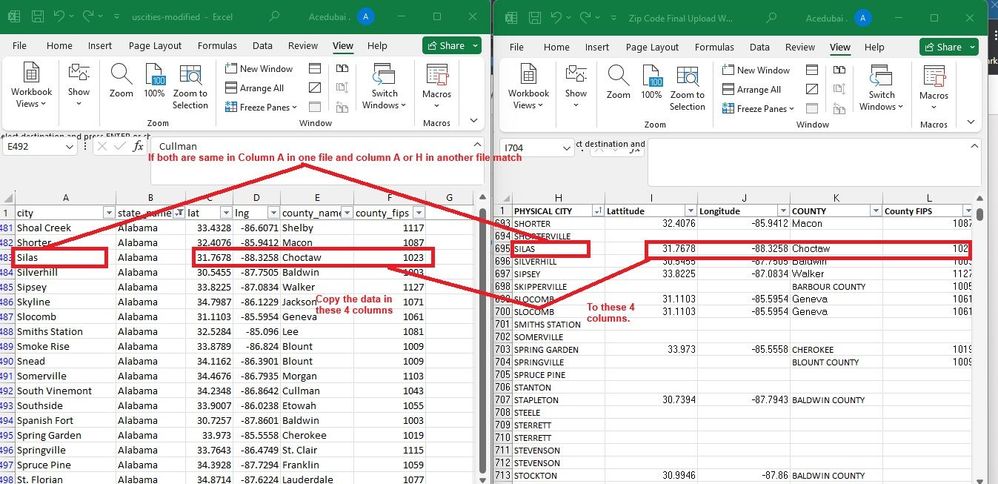Screen dimensions: 998x484
Task: Open Formulas tab in right window
Action: click(714, 47)
